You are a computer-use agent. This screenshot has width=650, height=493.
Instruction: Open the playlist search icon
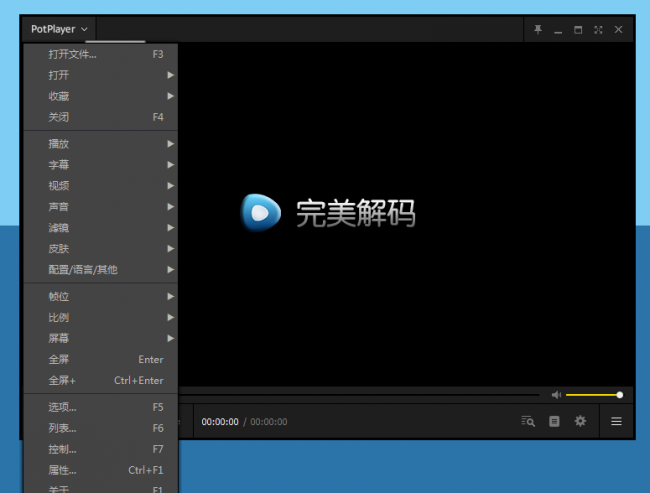528,421
